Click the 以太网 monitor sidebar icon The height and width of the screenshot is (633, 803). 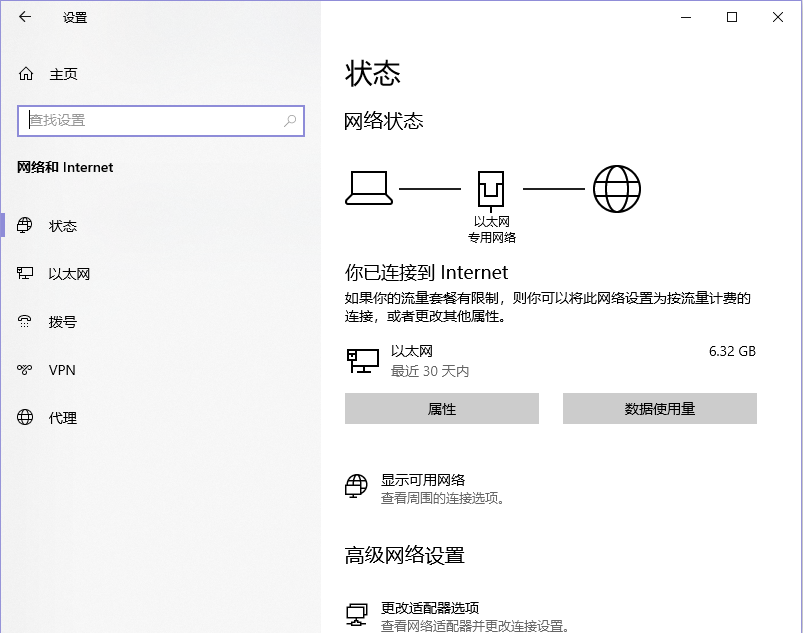click(x=25, y=273)
